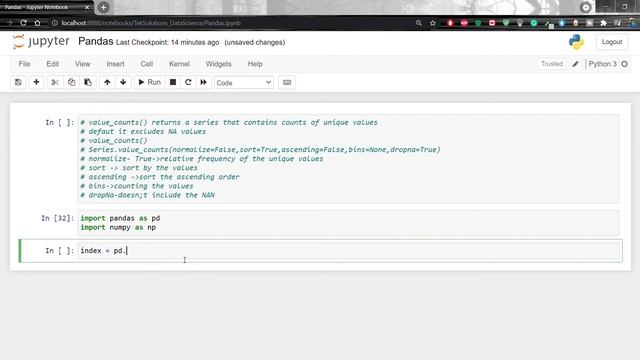This screenshot has height=360, width=640.
Task: Move selected cell down arrow
Action: [123, 82]
